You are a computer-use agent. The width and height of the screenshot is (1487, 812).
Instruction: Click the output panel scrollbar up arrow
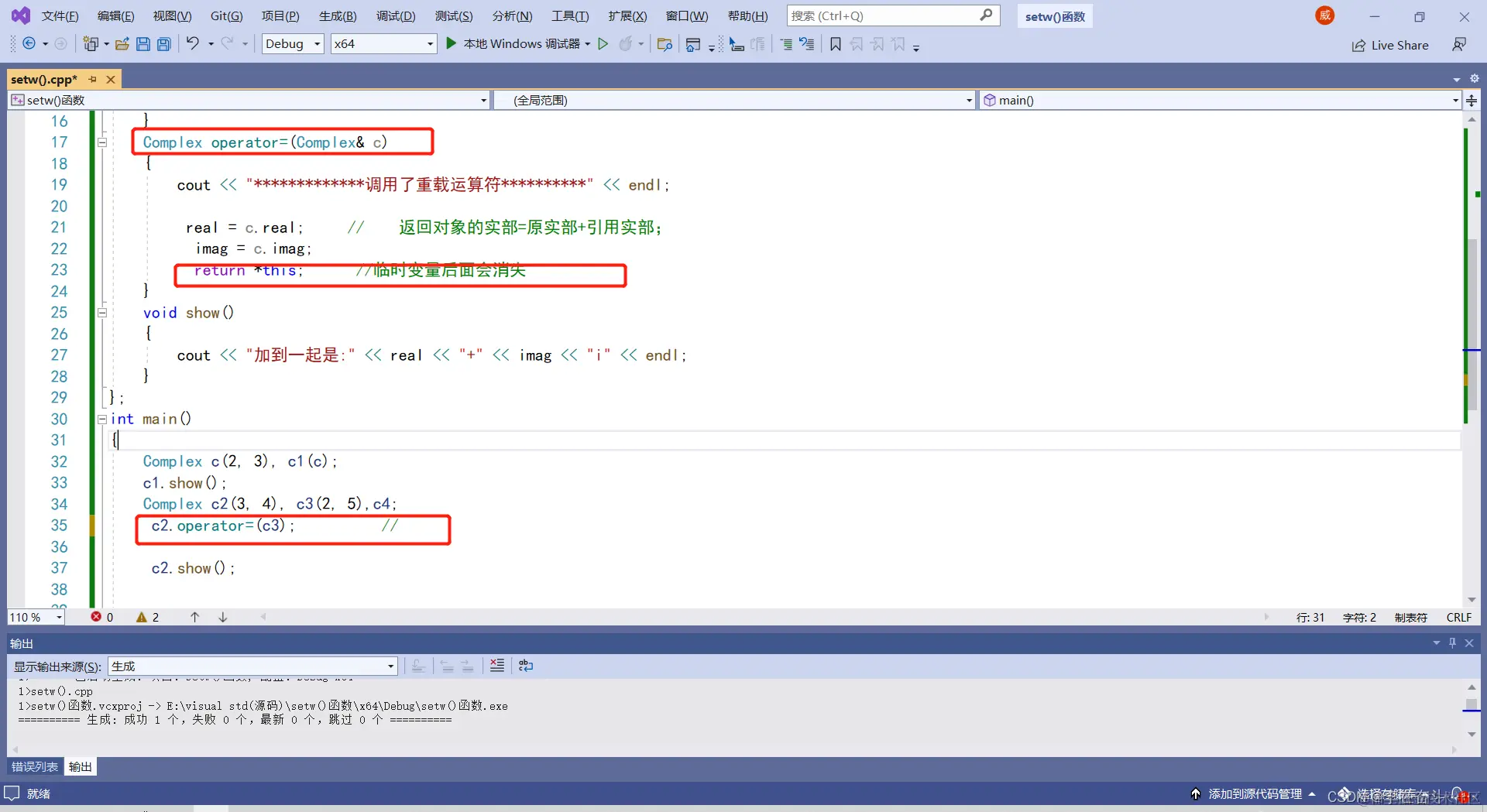click(1472, 687)
